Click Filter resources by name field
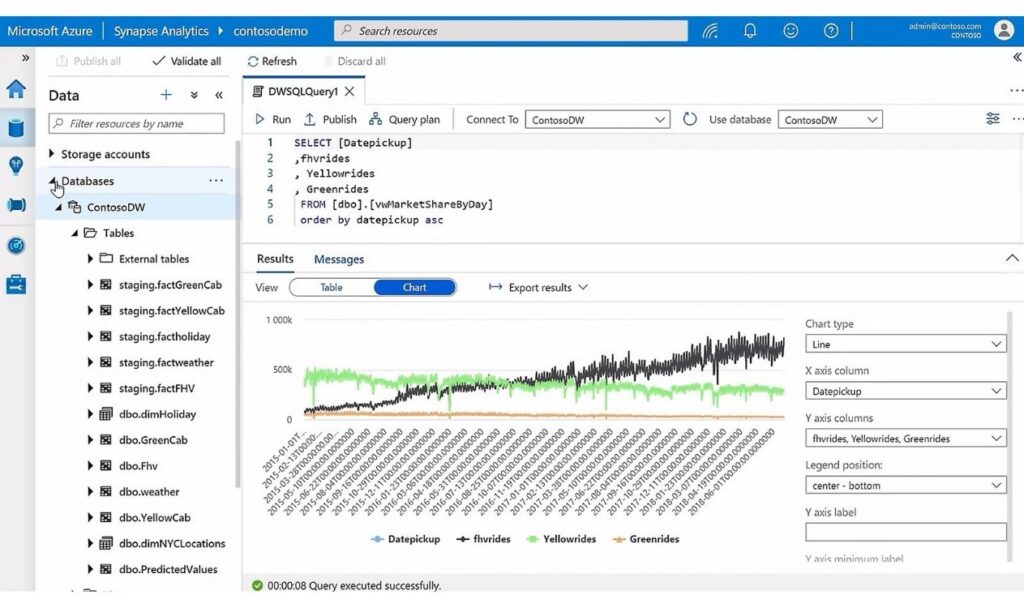 coord(136,123)
